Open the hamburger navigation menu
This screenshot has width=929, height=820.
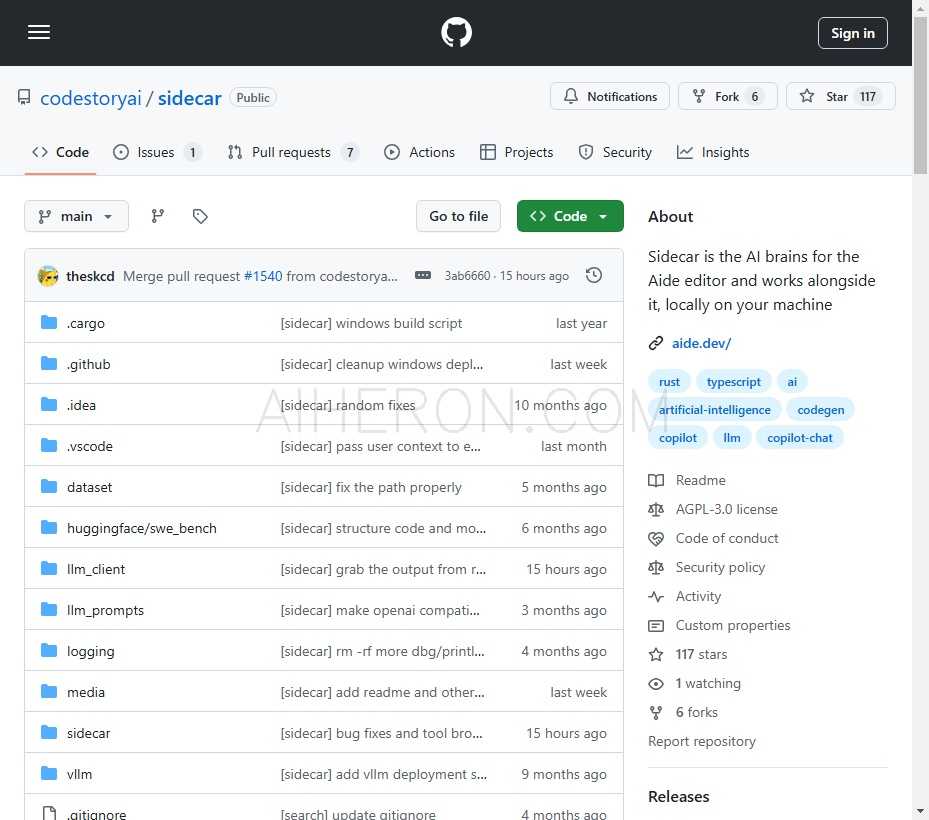(x=39, y=33)
